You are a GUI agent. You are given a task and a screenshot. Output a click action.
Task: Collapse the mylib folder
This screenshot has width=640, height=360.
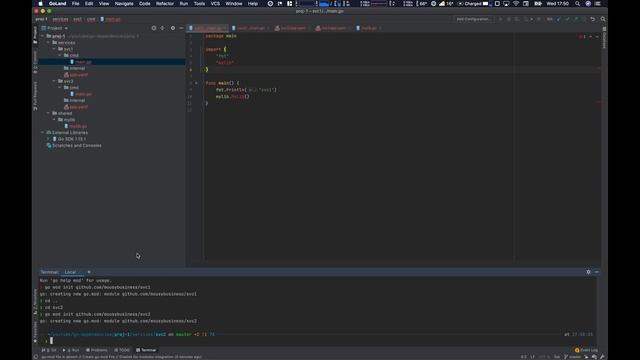54,120
